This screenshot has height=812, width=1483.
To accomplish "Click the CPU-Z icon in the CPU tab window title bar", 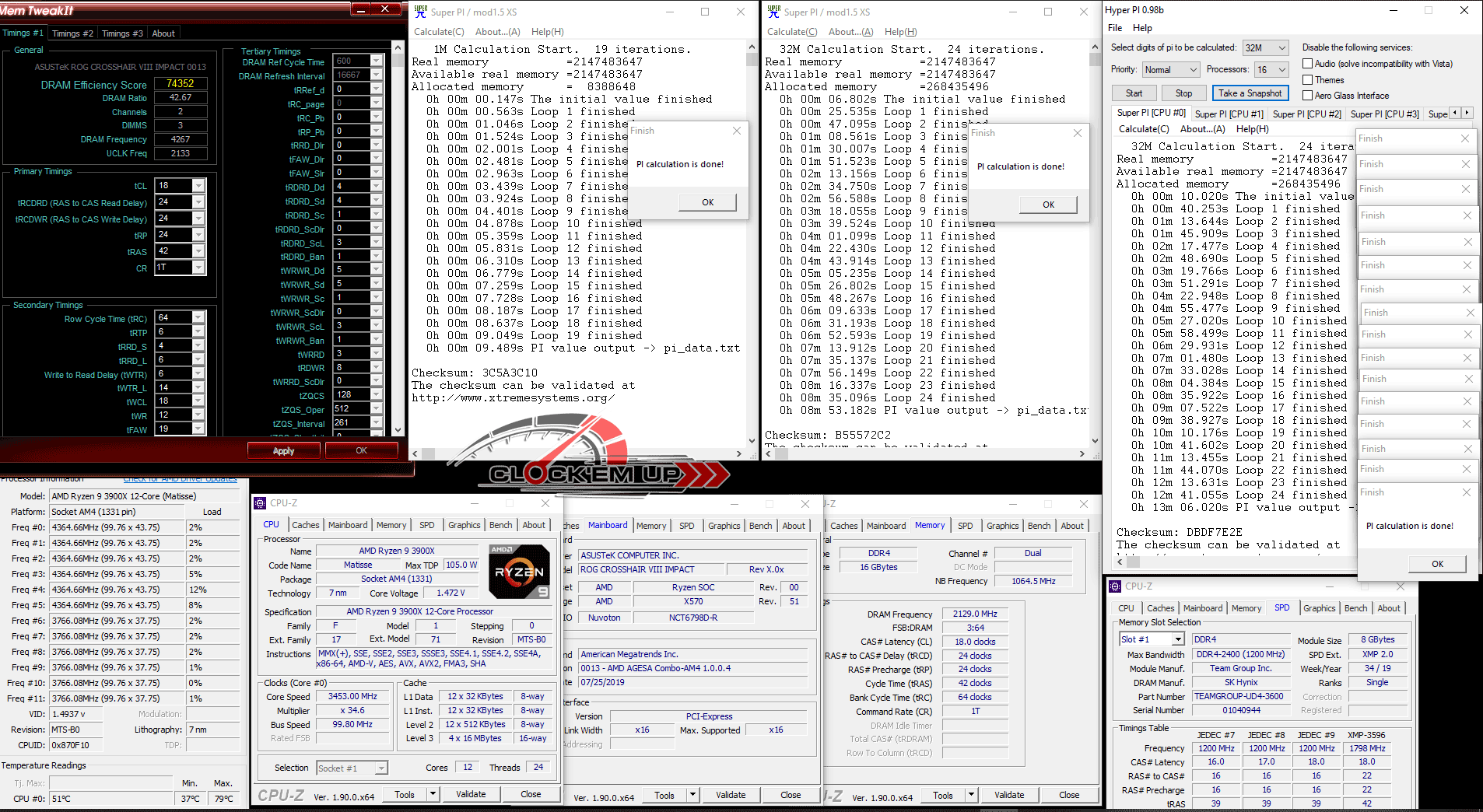I will pos(261,503).
